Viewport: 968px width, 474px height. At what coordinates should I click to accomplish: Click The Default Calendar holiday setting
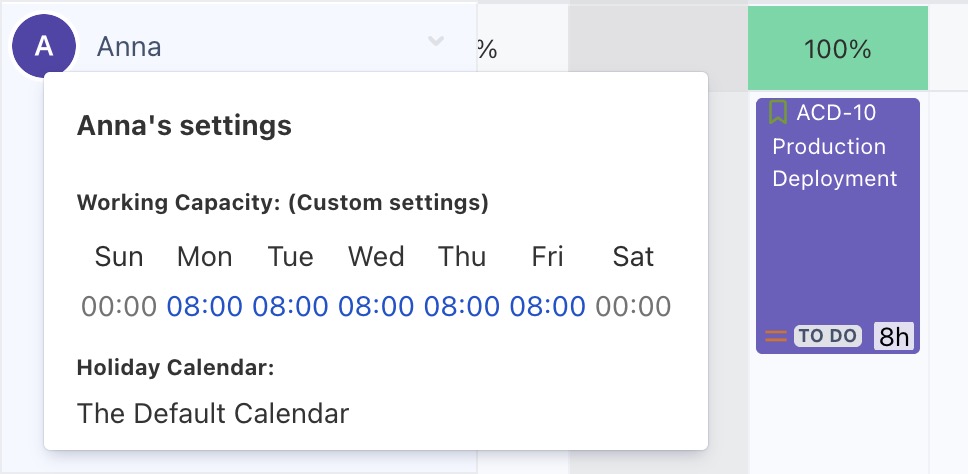click(213, 413)
